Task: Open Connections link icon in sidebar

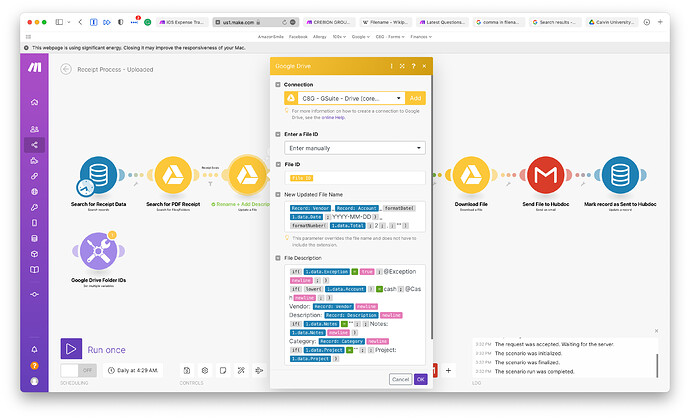Action: 34,176
